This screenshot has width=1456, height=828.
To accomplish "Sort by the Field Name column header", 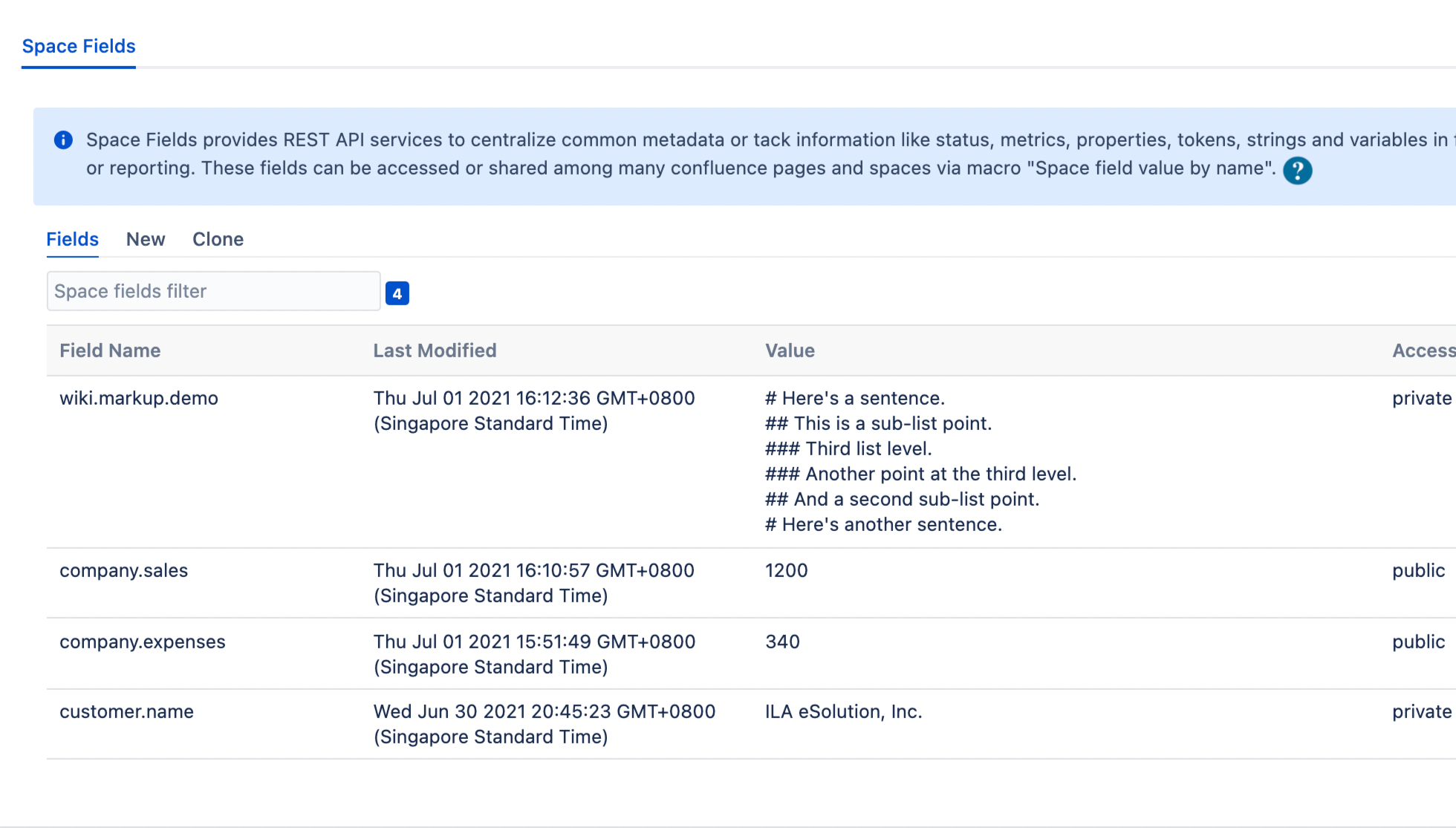I will [x=110, y=350].
